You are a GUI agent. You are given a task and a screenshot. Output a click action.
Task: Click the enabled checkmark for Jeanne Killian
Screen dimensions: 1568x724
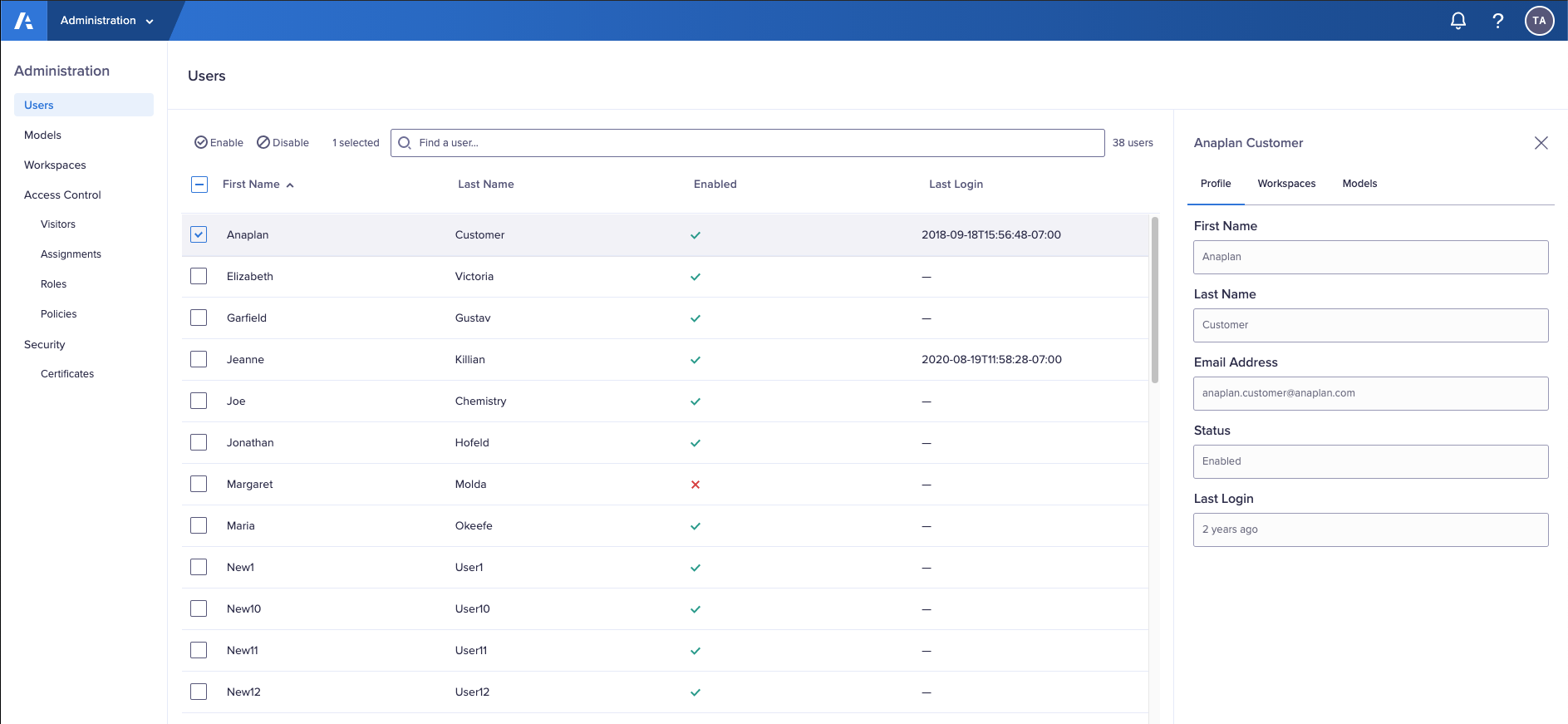[696, 360]
